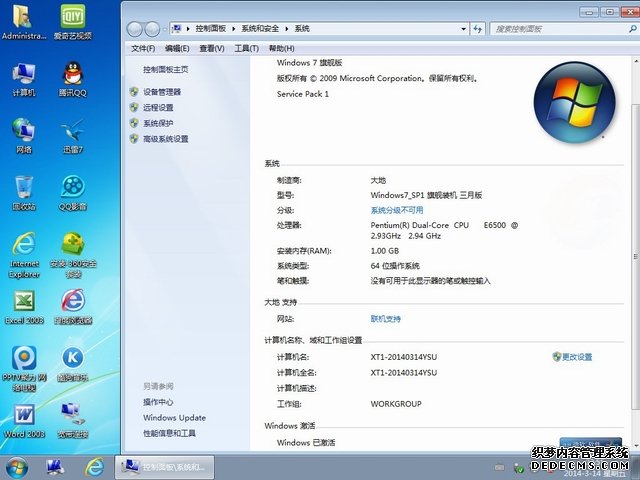This screenshot has width=640, height=480.
Task: Open the 回收站 recycle bin
Action: point(24,193)
